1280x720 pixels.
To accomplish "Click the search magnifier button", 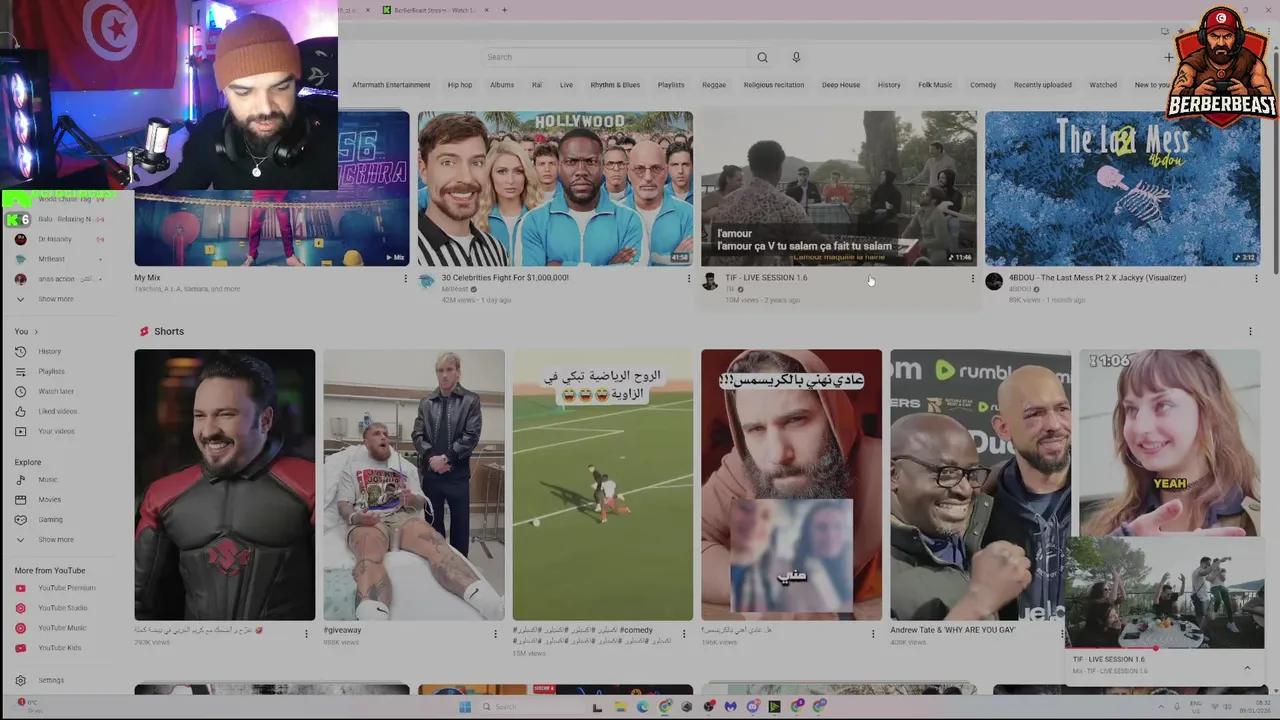I will 762,57.
